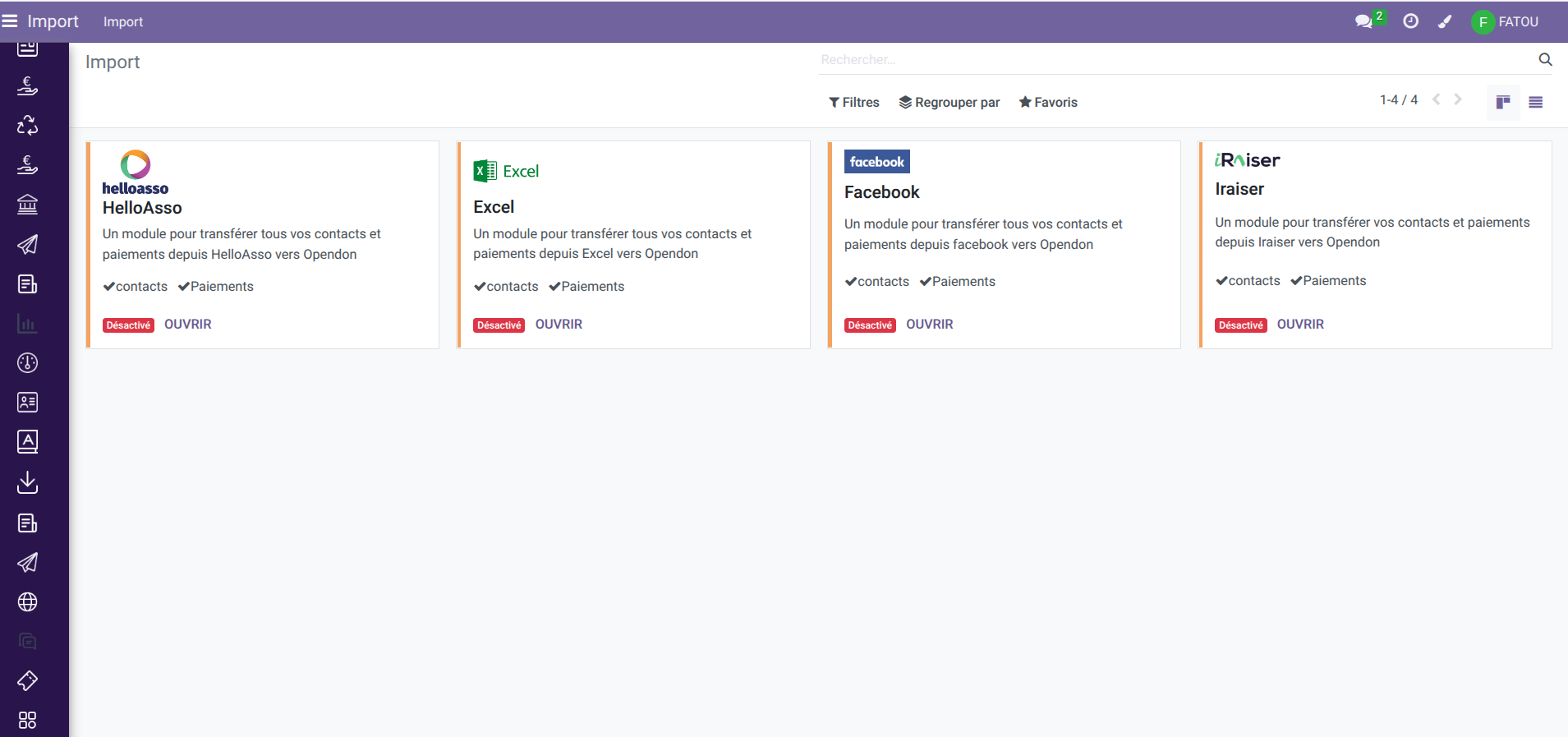Click the Excel logo thumbnail
The image size is (1568, 737).
click(506, 171)
